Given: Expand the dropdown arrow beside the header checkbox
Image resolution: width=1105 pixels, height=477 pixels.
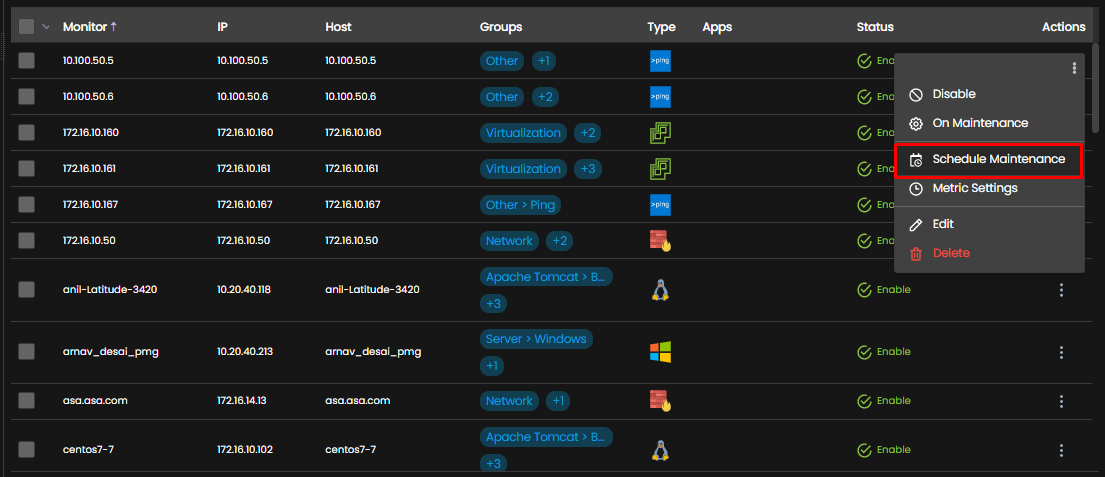Looking at the screenshot, I should tap(46, 27).
